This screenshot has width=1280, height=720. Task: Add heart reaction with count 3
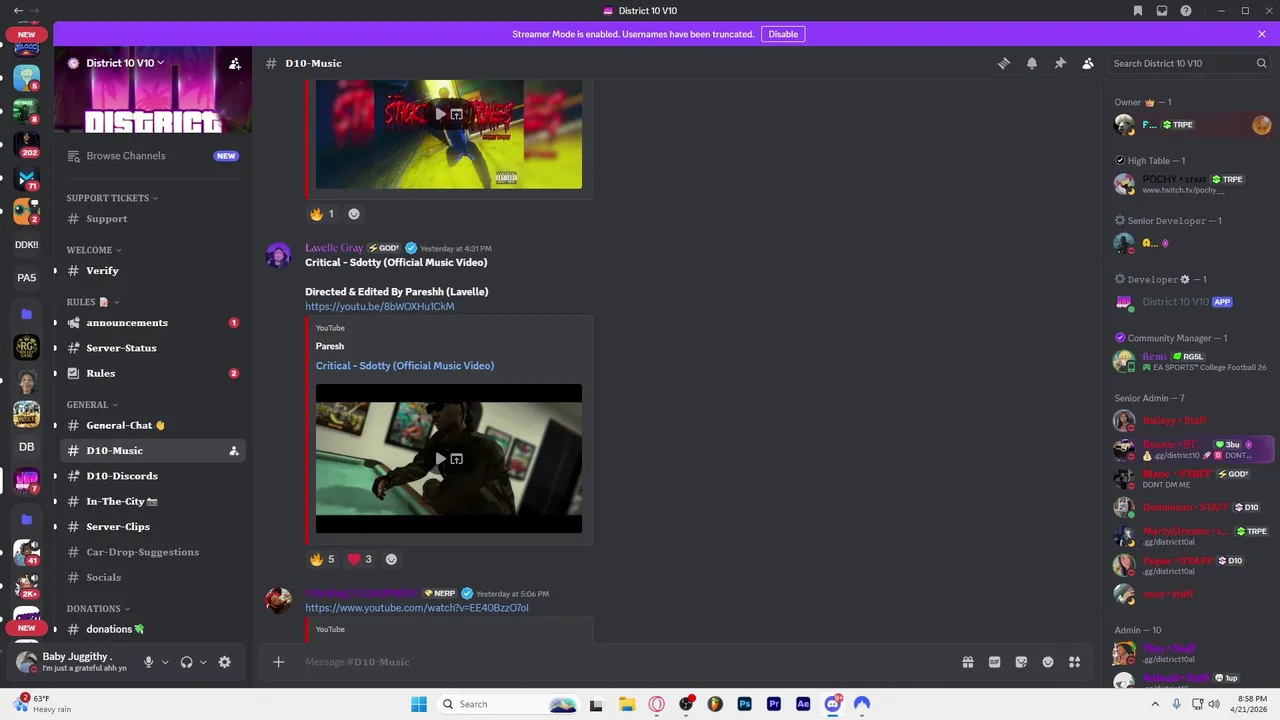[x=359, y=559]
